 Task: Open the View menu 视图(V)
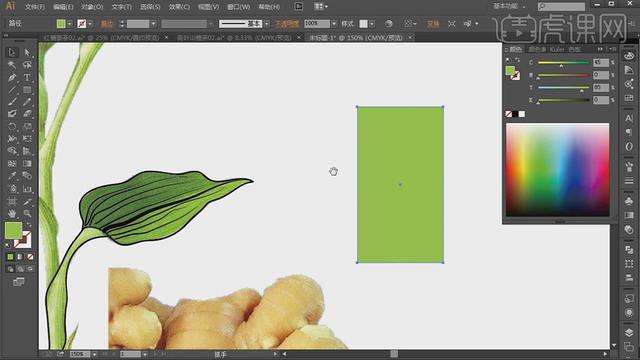209,7
